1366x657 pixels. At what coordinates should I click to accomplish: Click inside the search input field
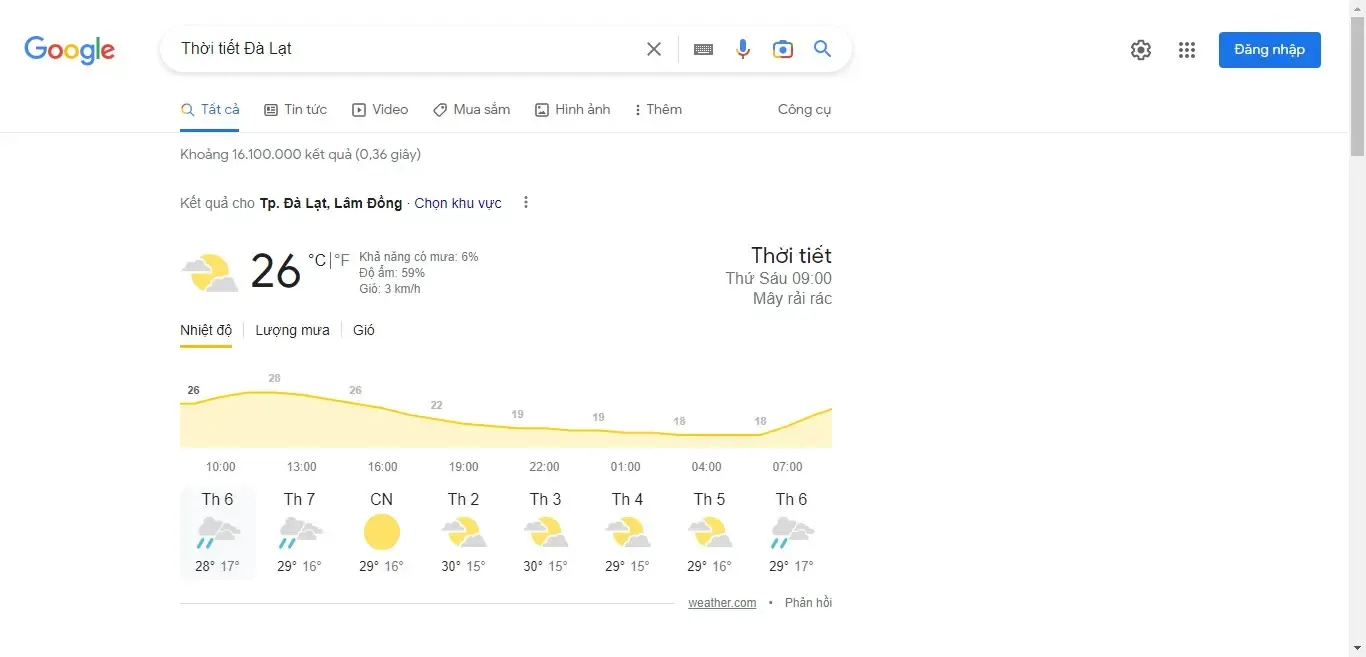pos(400,48)
